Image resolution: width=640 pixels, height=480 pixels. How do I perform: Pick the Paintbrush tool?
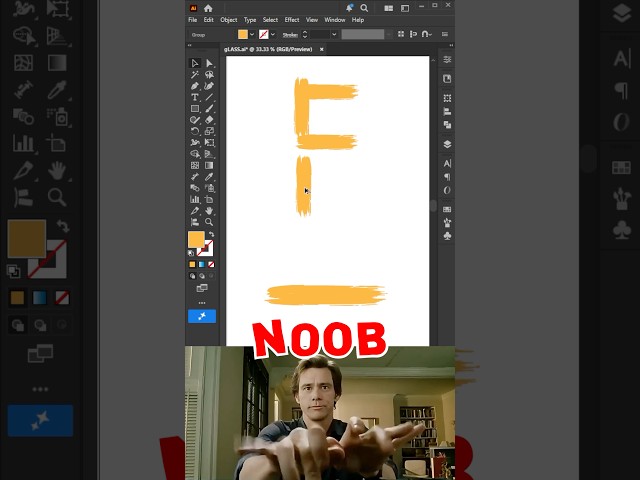click(x=209, y=109)
